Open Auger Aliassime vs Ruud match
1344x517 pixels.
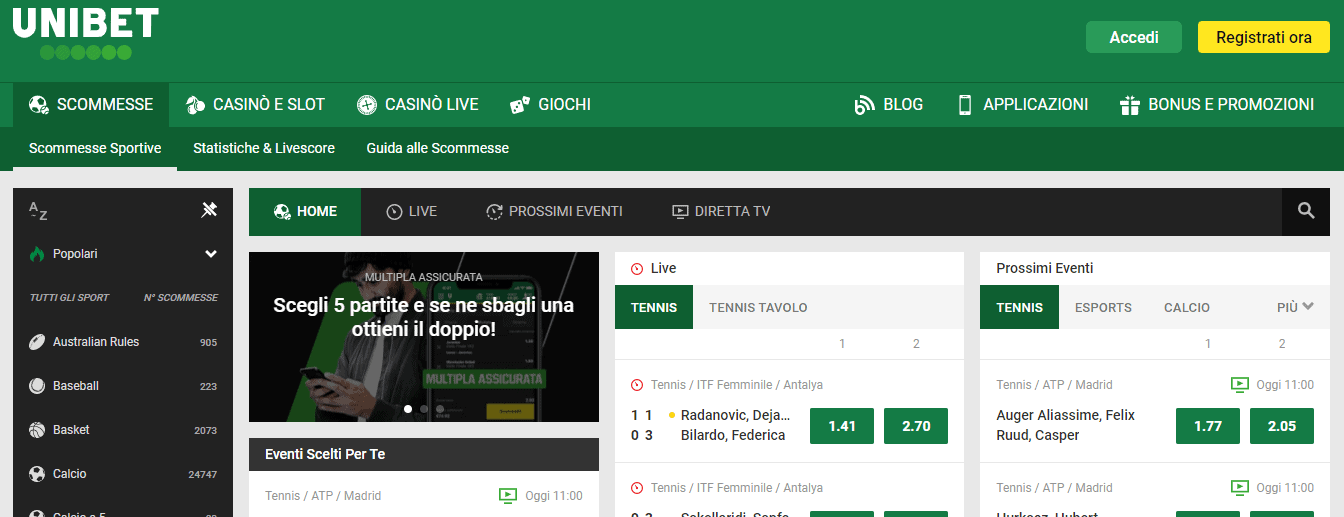[1066, 425]
